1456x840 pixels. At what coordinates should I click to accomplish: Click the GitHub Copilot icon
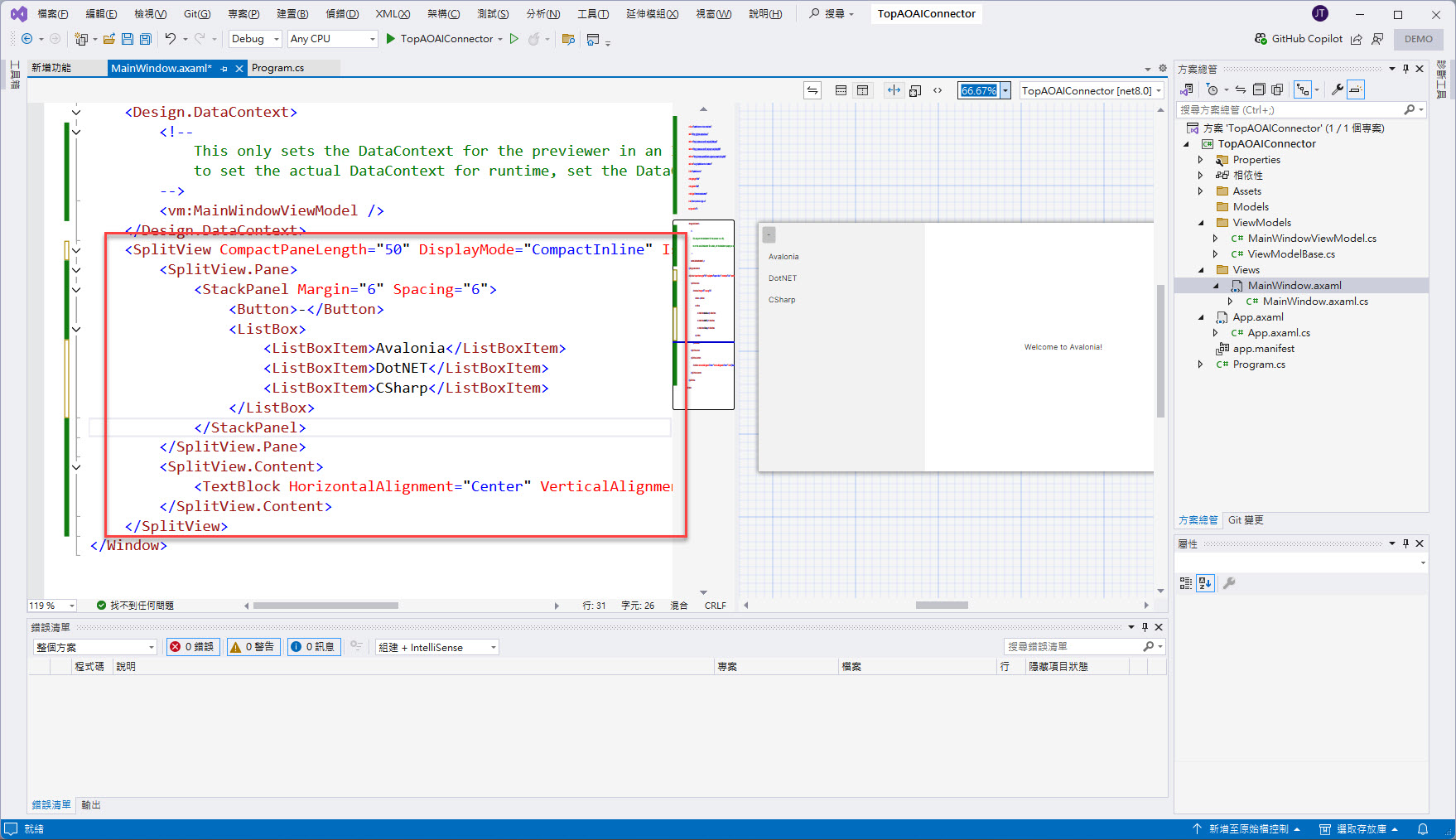coord(1261,39)
